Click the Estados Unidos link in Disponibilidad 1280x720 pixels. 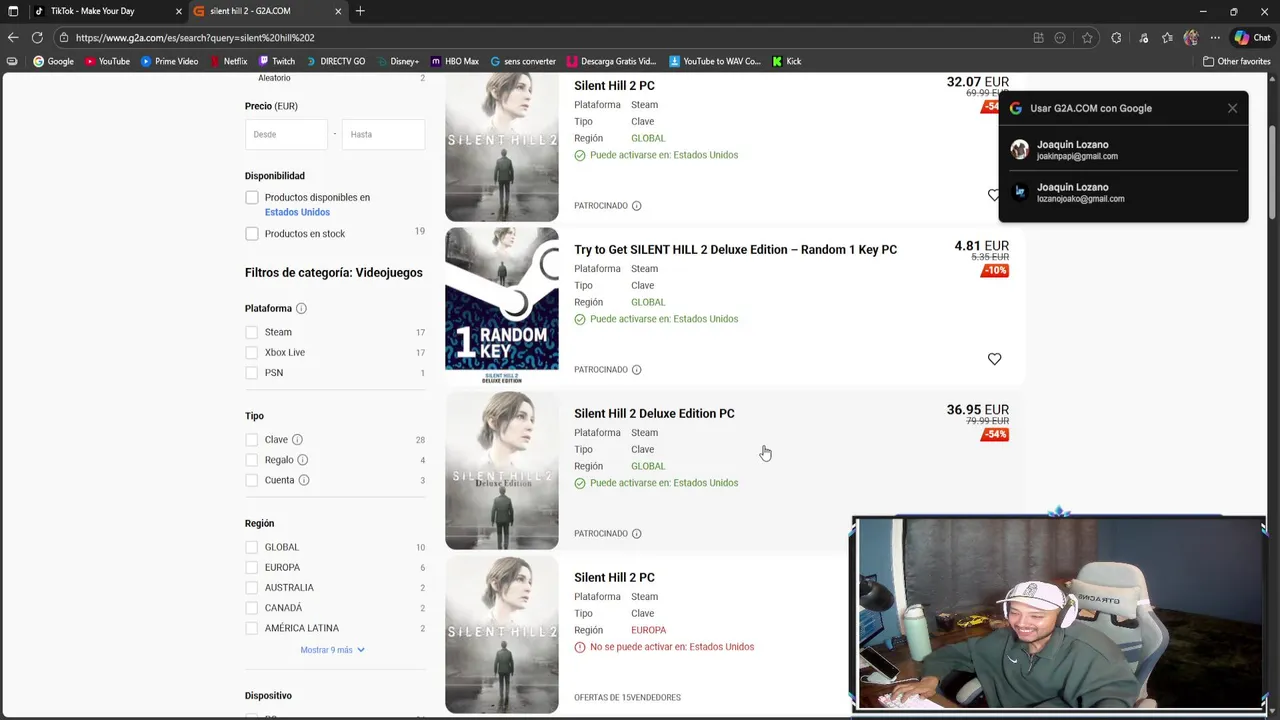[297, 212]
